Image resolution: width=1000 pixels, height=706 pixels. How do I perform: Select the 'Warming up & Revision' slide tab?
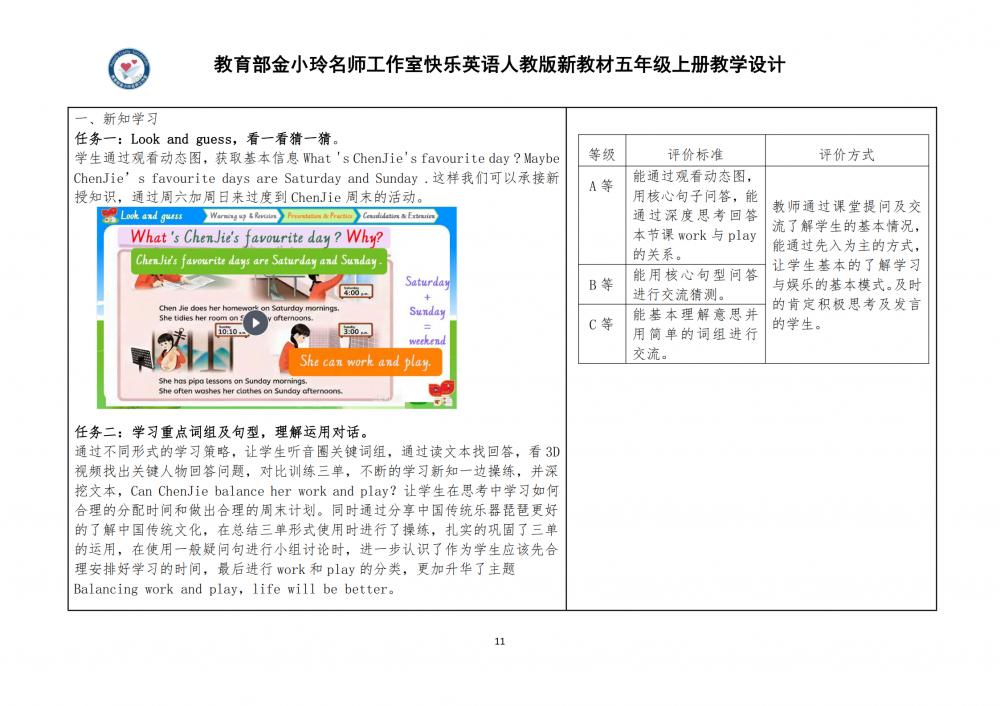(243, 216)
